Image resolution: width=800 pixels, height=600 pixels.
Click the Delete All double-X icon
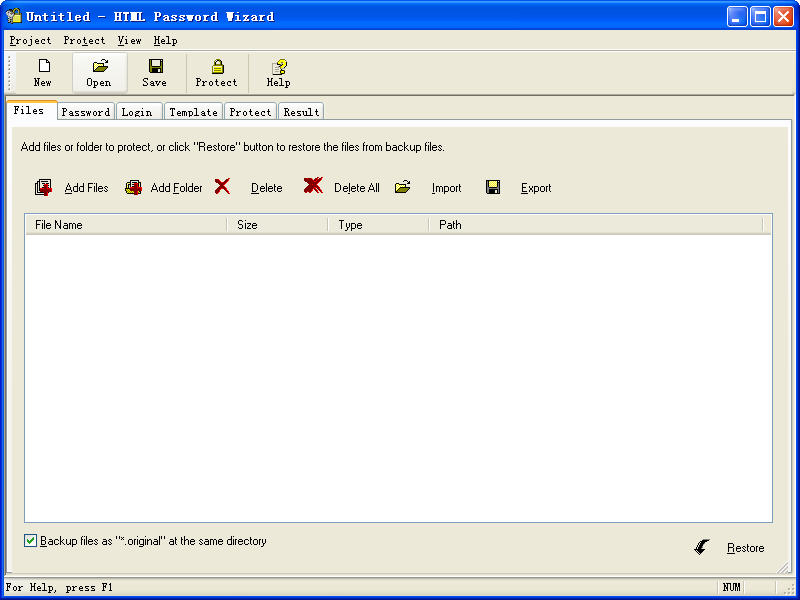pyautogui.click(x=313, y=186)
